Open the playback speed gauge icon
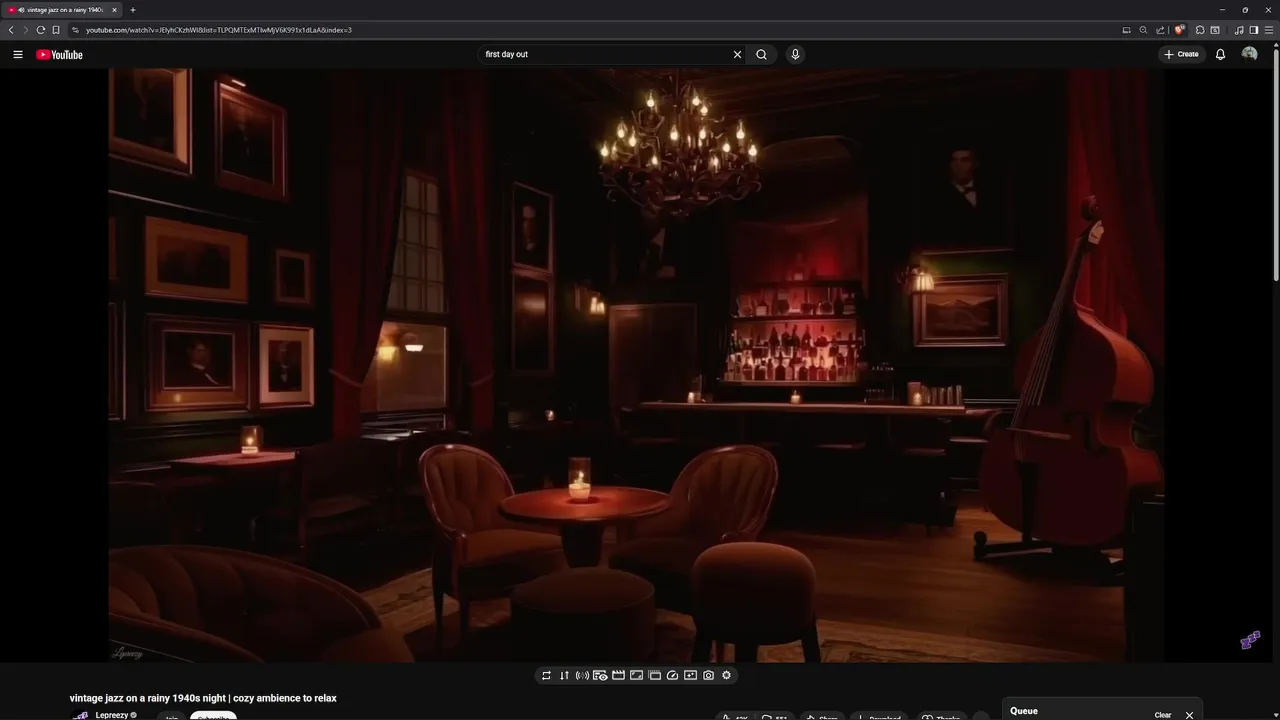The height and width of the screenshot is (720, 1280). click(x=672, y=675)
